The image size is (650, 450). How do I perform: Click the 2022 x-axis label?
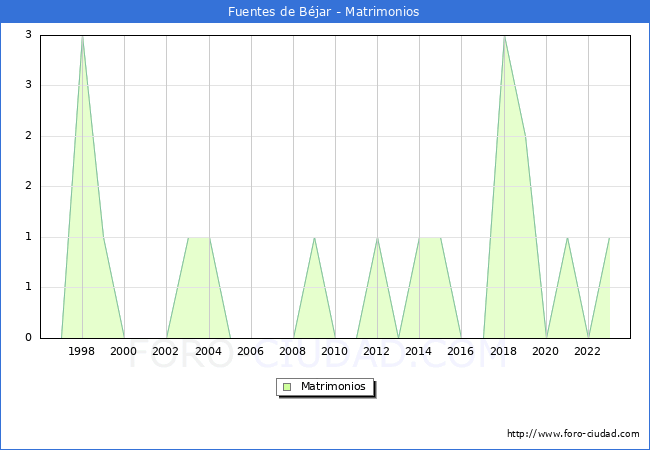coord(587,351)
